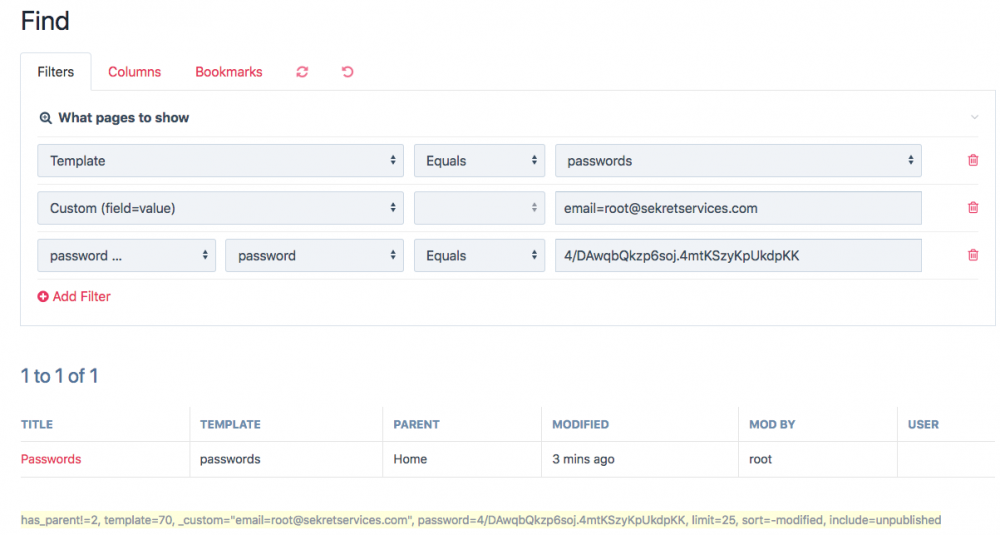This screenshot has height=535, width=1000.
Task: Sort results by Modified column header
Action: 580,424
